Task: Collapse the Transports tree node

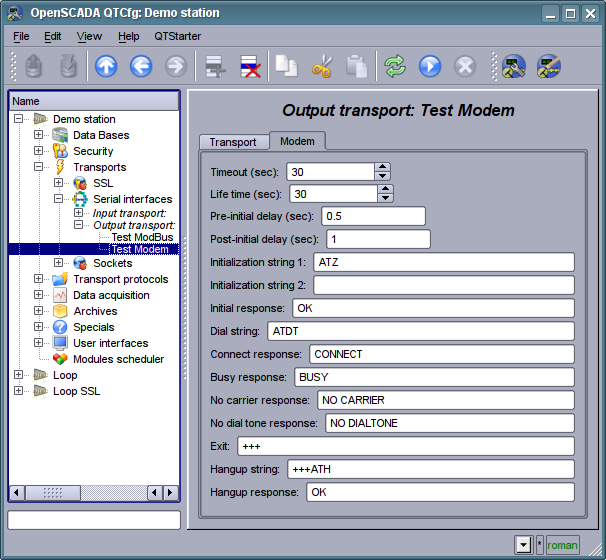Action: pyautogui.click(x=38, y=167)
